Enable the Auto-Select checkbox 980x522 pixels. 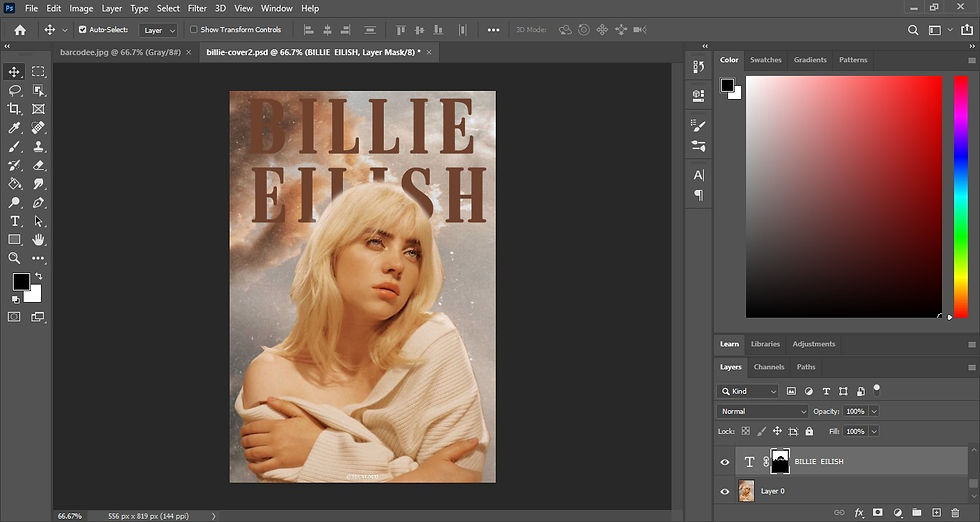pyautogui.click(x=83, y=30)
